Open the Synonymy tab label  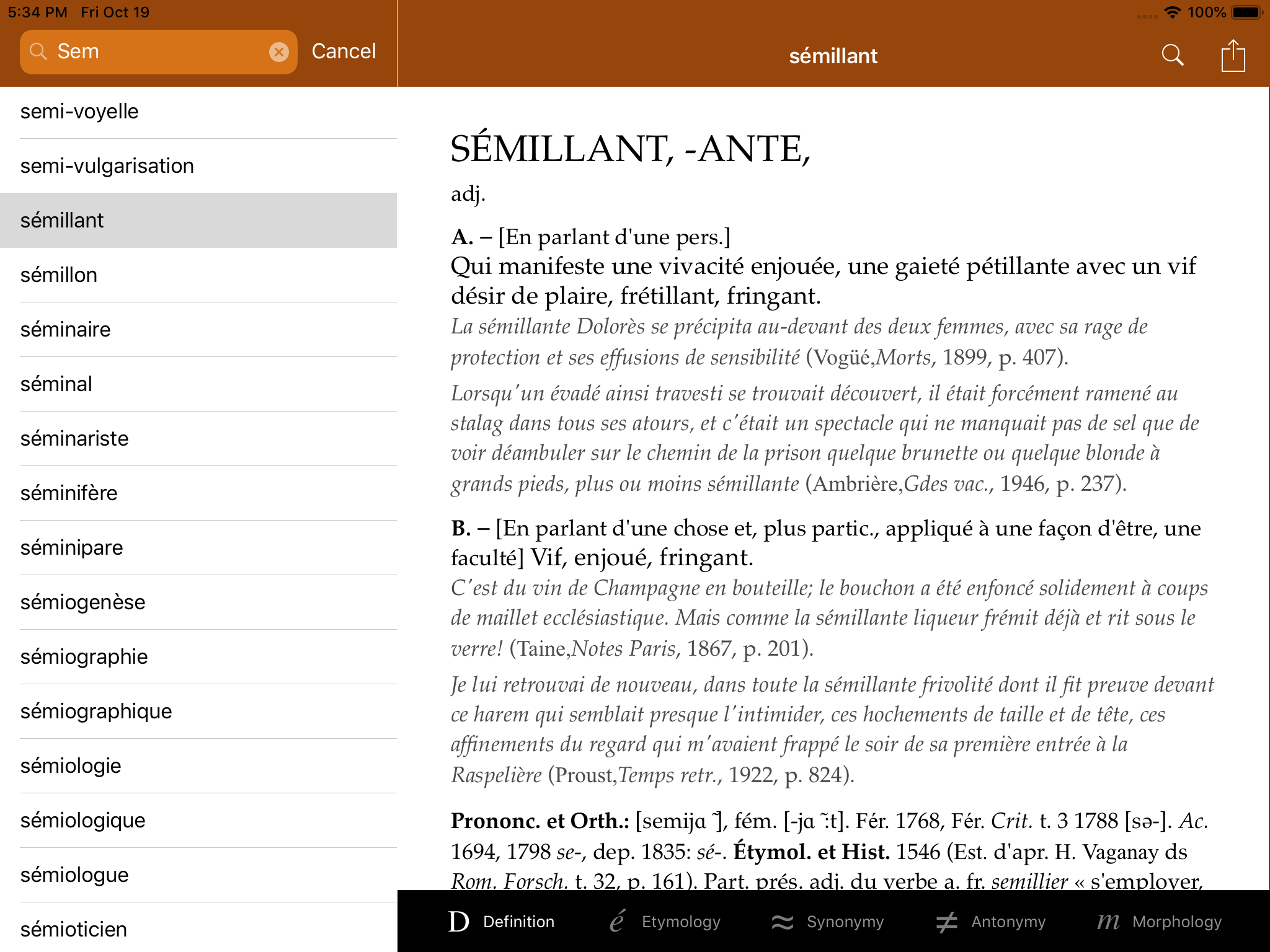coord(845,922)
